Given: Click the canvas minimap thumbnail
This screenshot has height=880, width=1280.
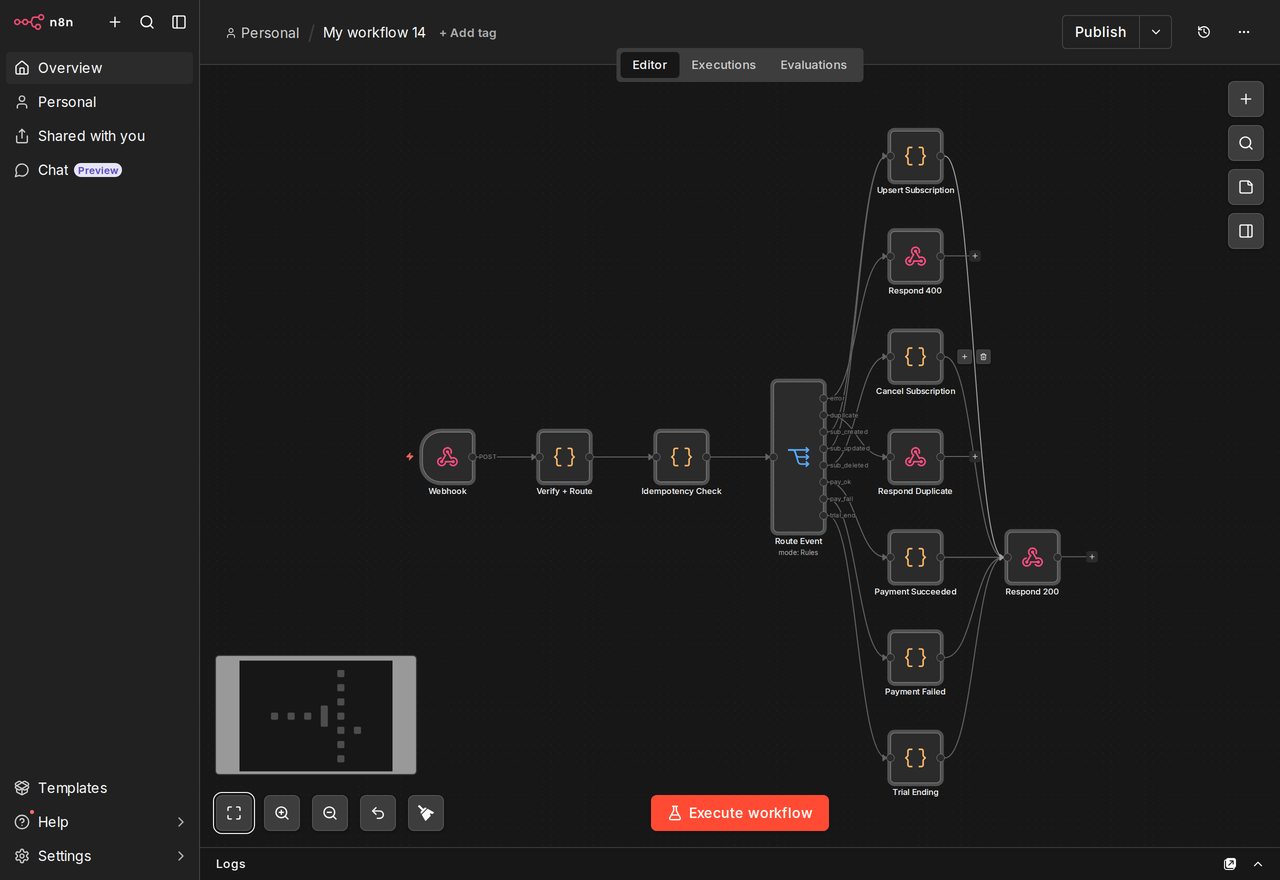Looking at the screenshot, I should 316,715.
